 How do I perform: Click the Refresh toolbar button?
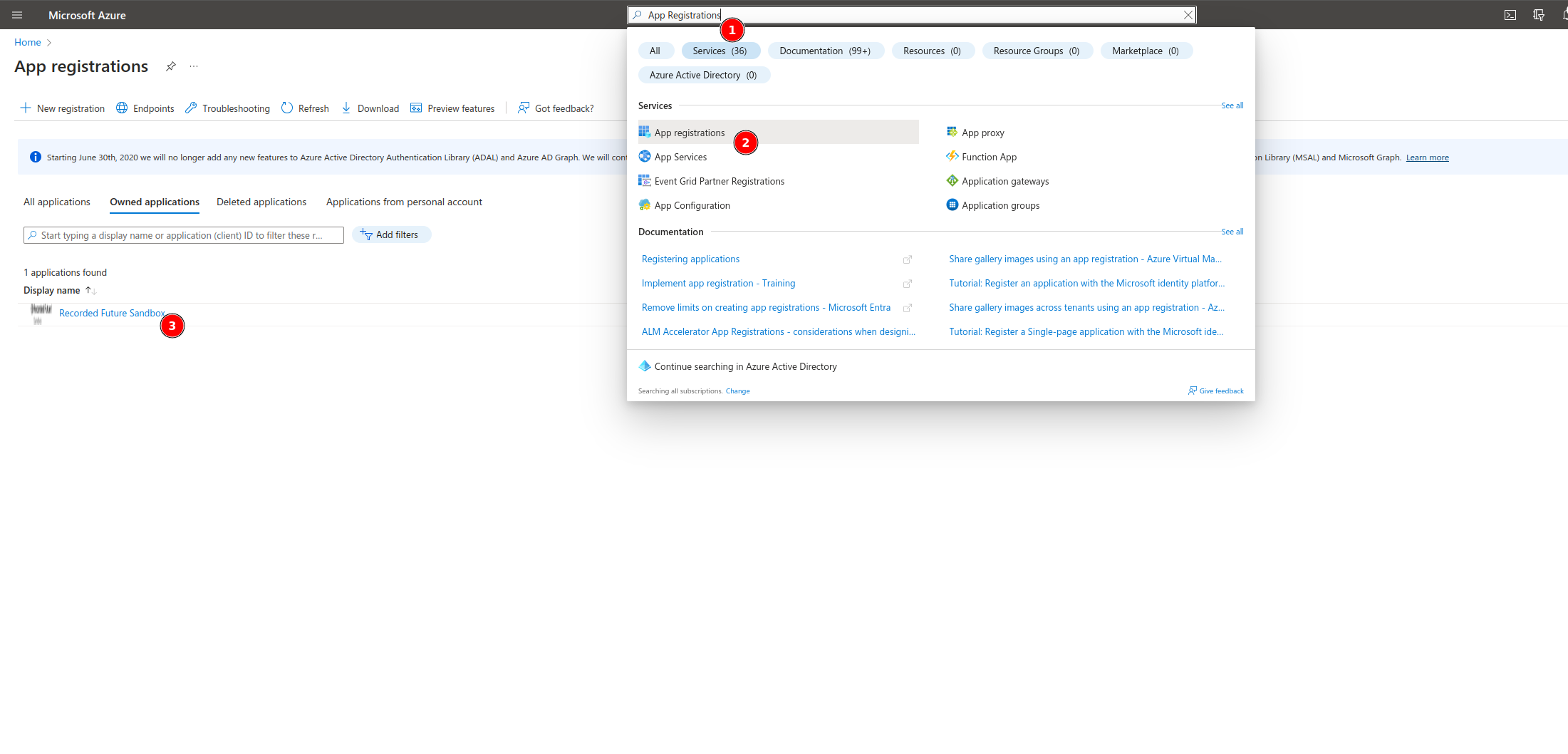click(x=305, y=108)
